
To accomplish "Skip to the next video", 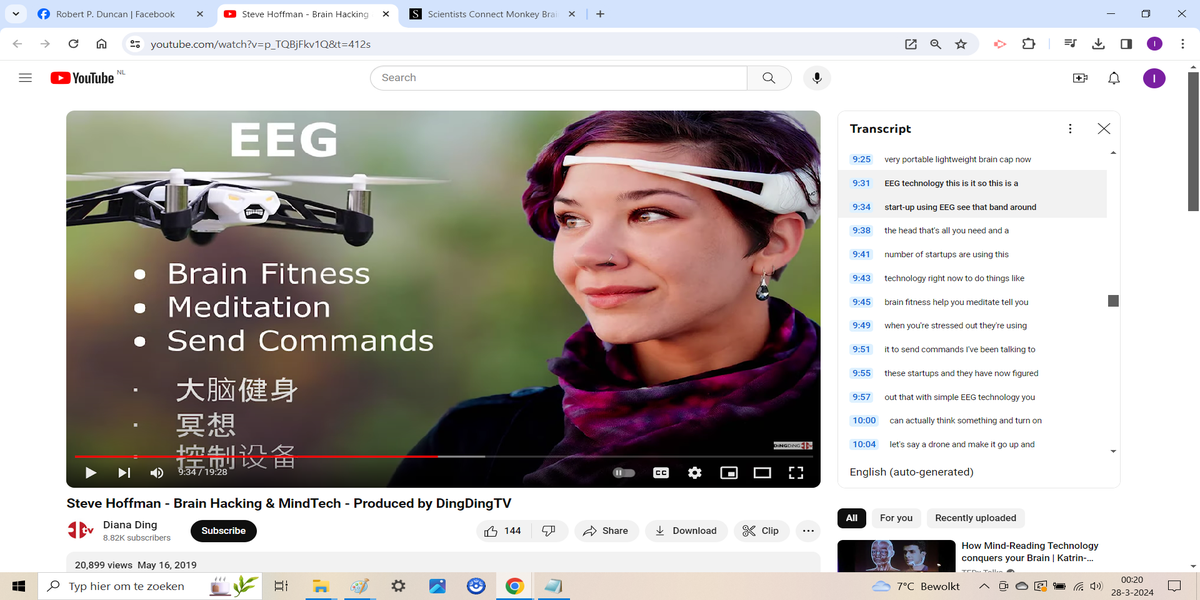I will (124, 472).
